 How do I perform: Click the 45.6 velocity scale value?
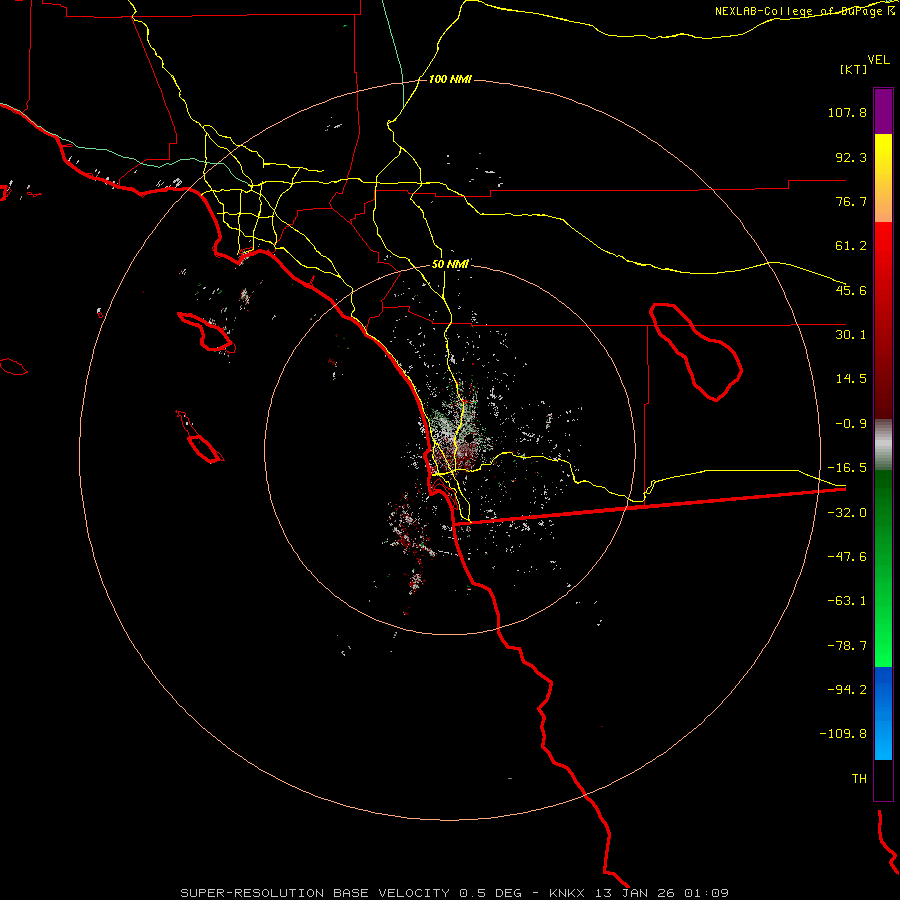851,290
